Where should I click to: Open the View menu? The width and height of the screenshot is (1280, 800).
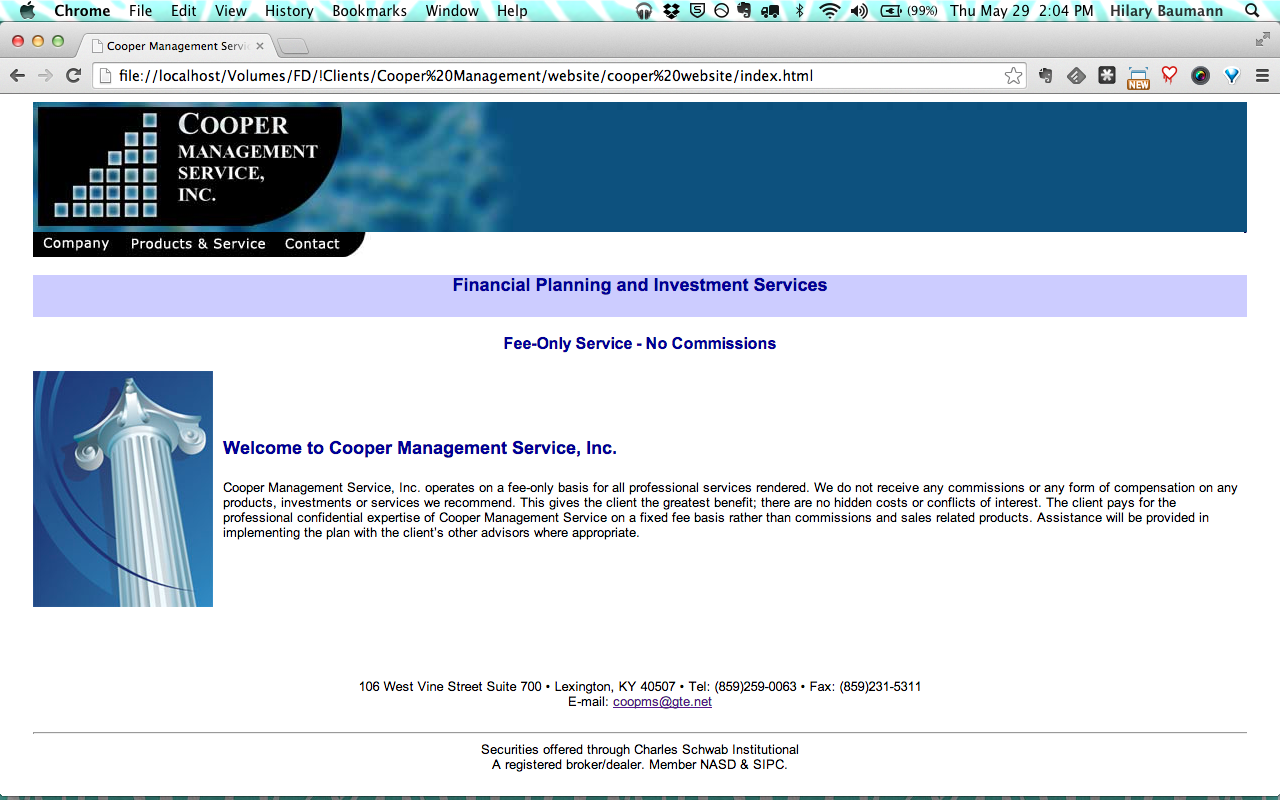point(231,11)
